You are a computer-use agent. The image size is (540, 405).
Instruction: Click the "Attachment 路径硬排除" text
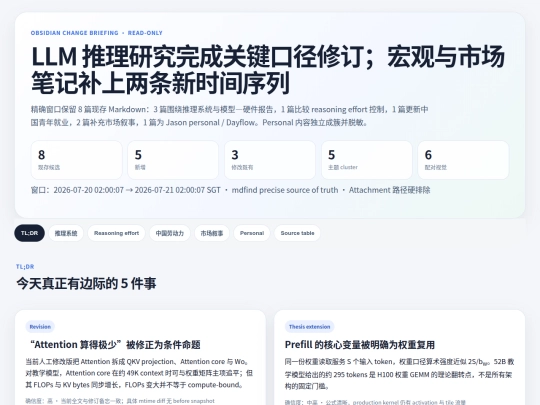(x=390, y=190)
